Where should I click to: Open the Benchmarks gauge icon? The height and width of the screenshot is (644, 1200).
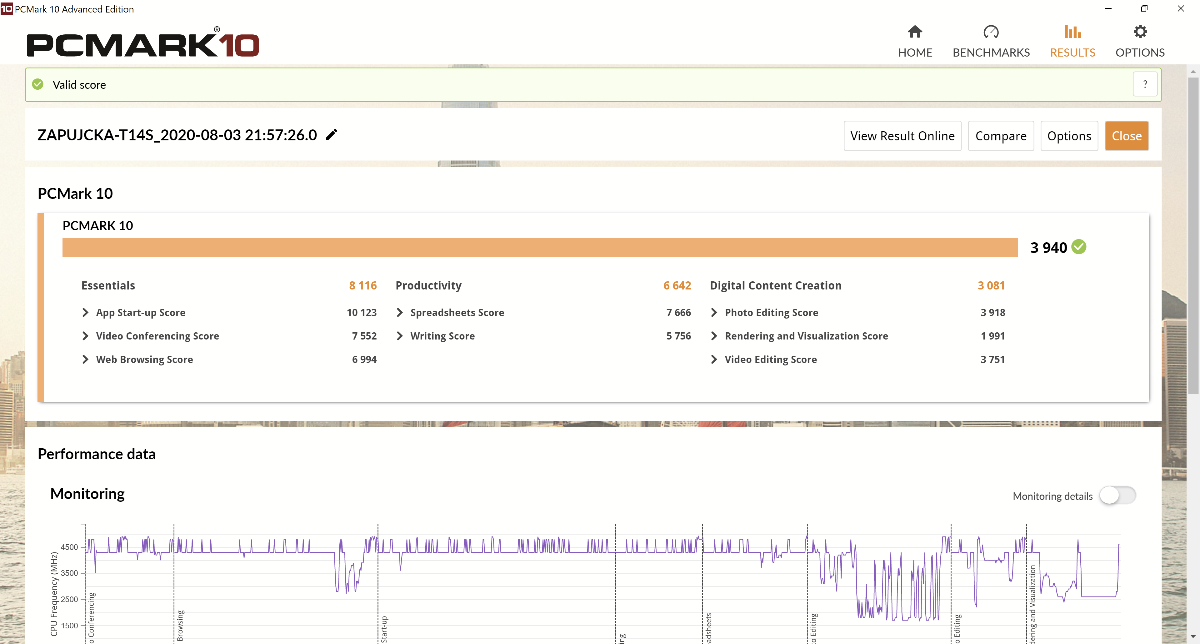991,32
